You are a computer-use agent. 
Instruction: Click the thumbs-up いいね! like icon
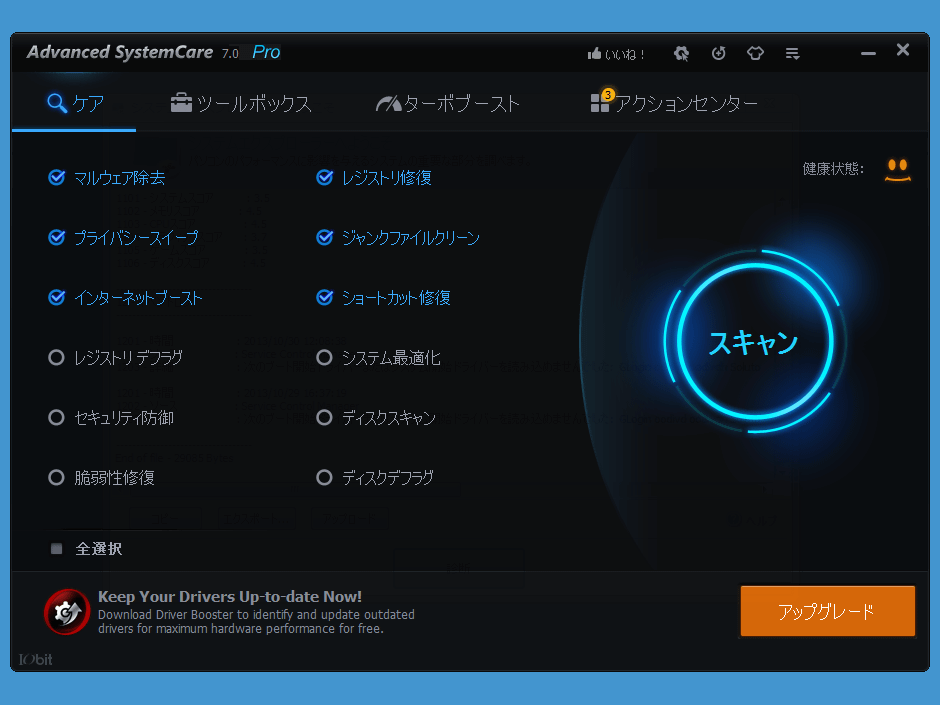[594, 54]
